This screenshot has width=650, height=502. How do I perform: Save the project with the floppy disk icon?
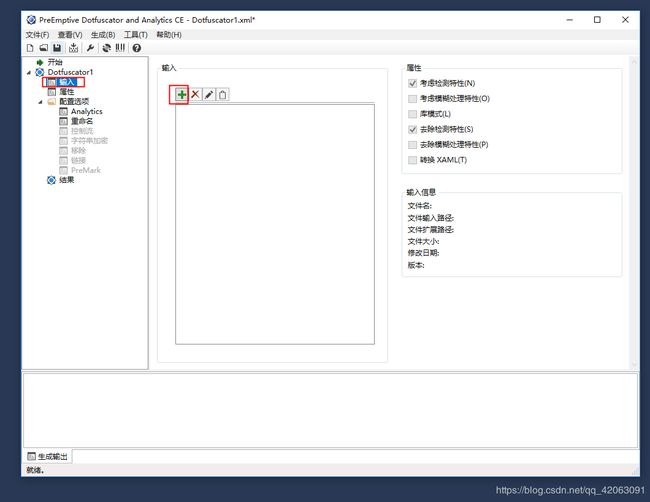pos(57,48)
